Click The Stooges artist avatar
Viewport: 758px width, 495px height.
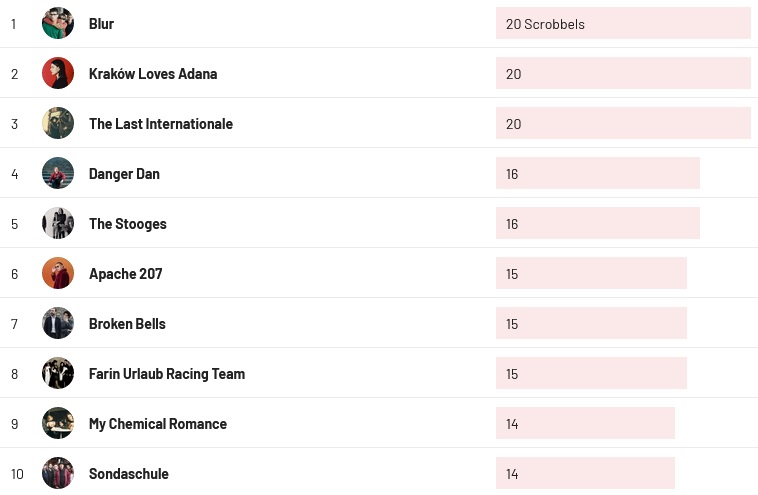pos(58,223)
